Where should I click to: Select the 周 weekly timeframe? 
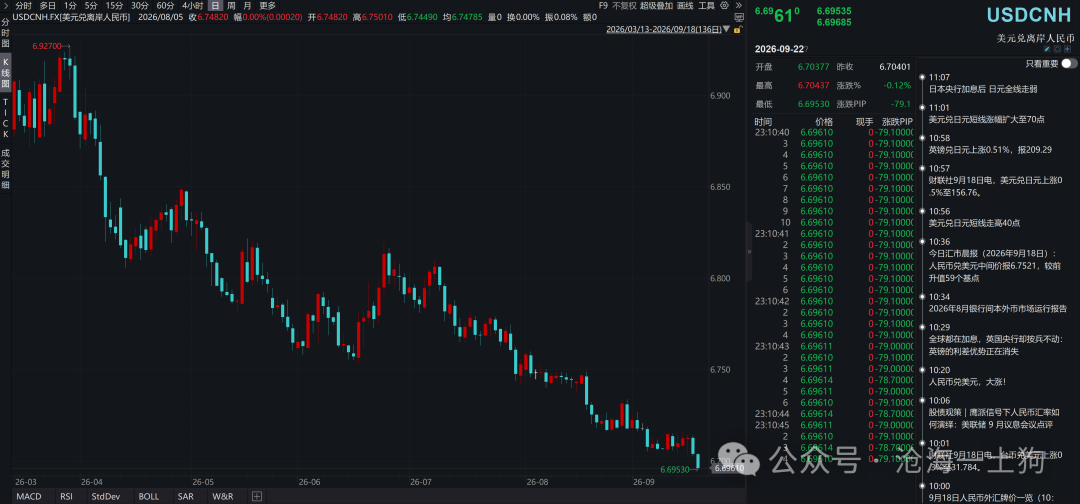(x=231, y=5)
